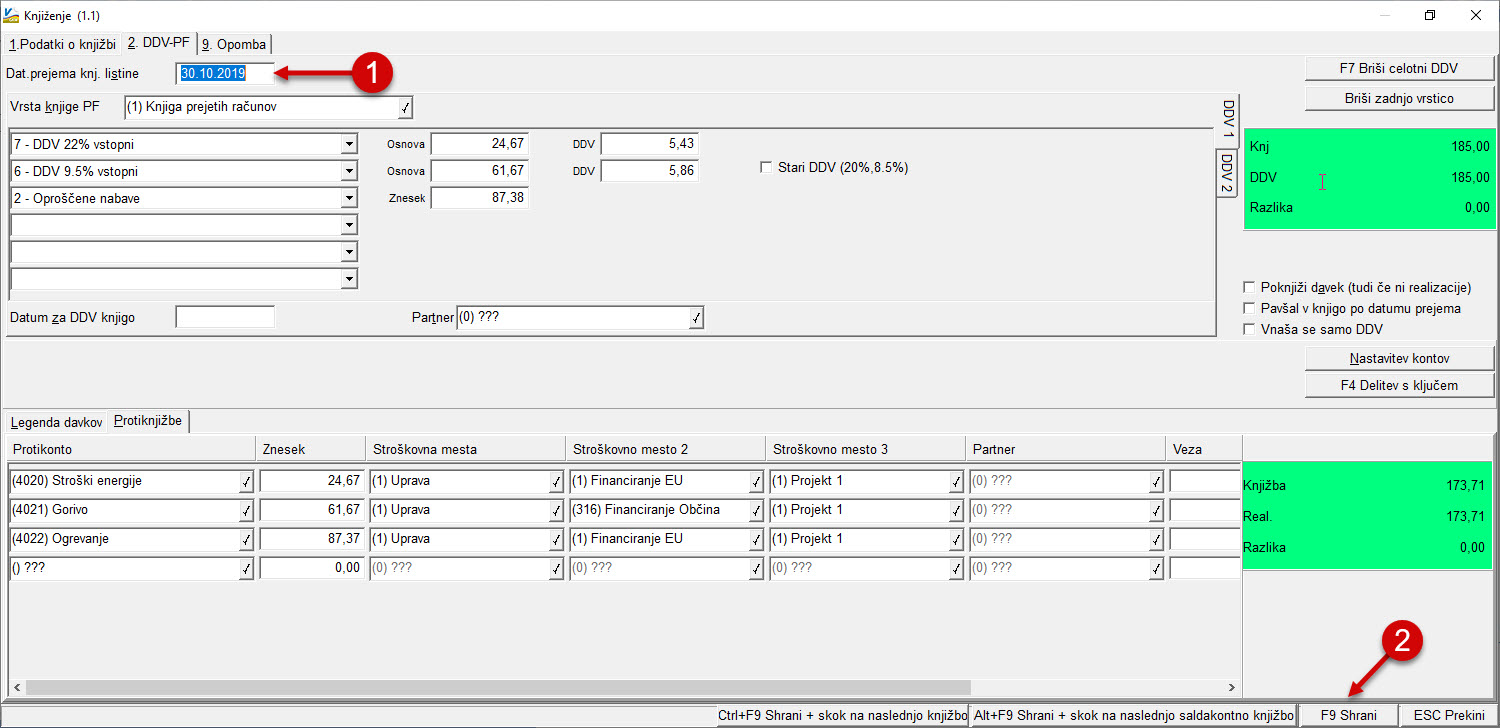
Task: Click the Dat.prejema knj. listine date field
Action: (225, 73)
